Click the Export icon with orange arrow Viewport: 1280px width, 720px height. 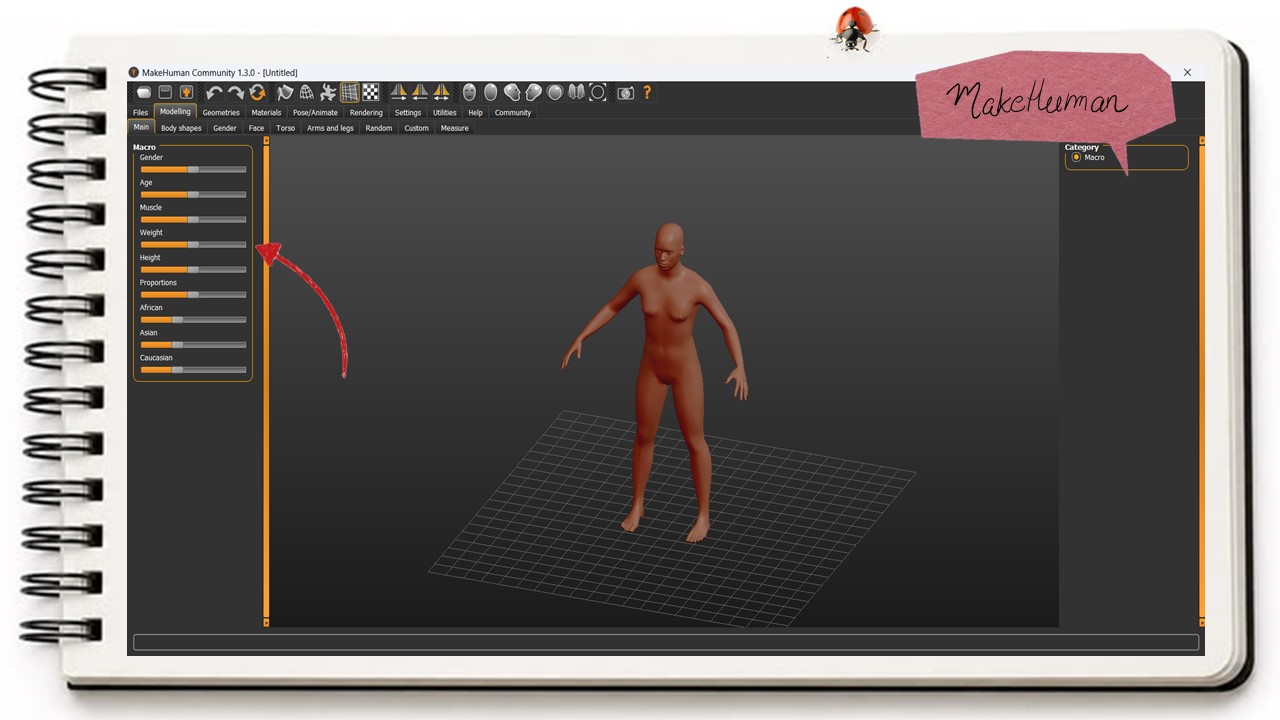point(186,93)
